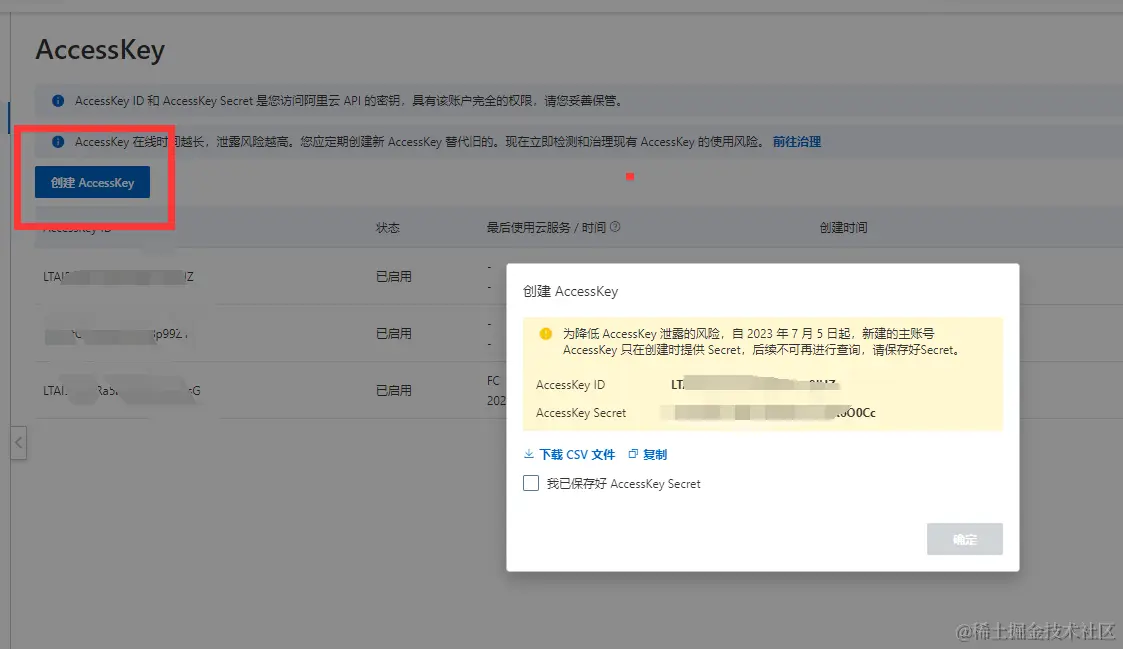Screen dimensions: 1123x649
Task: Copy the AccessKey with the 复制 link
Action: click(x=655, y=454)
